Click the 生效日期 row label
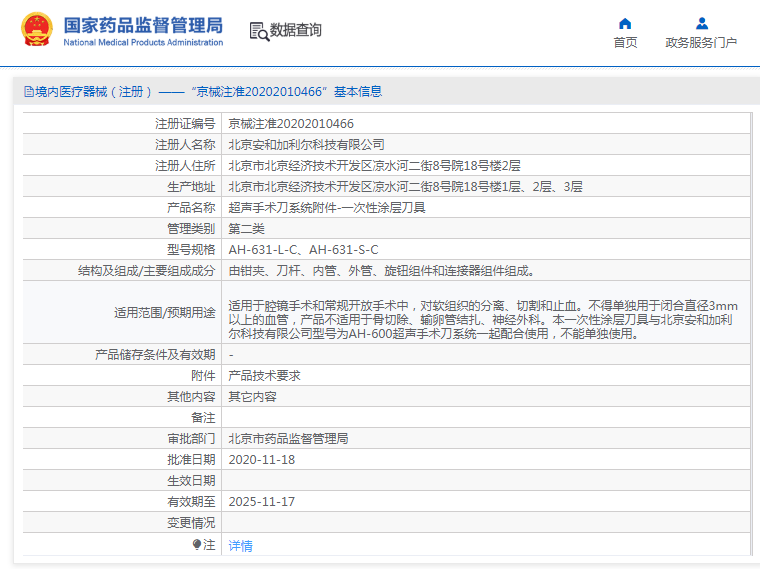Image resolution: width=760 pixels, height=569 pixels. [191, 481]
